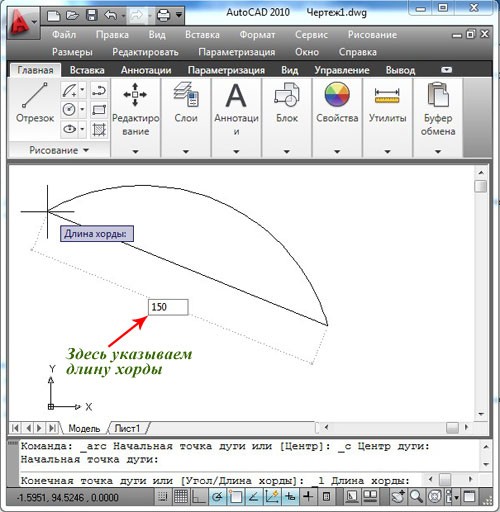Select the Отрезок line tool
The image size is (500, 512).
click(35, 103)
